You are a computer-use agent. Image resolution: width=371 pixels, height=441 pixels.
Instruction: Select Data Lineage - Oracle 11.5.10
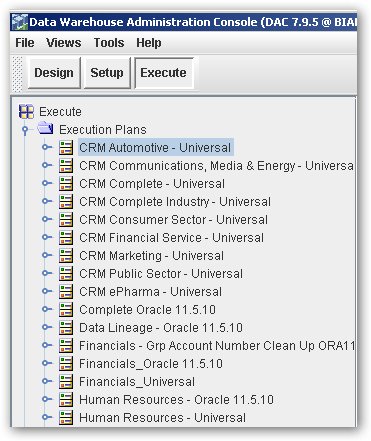(x=161, y=327)
